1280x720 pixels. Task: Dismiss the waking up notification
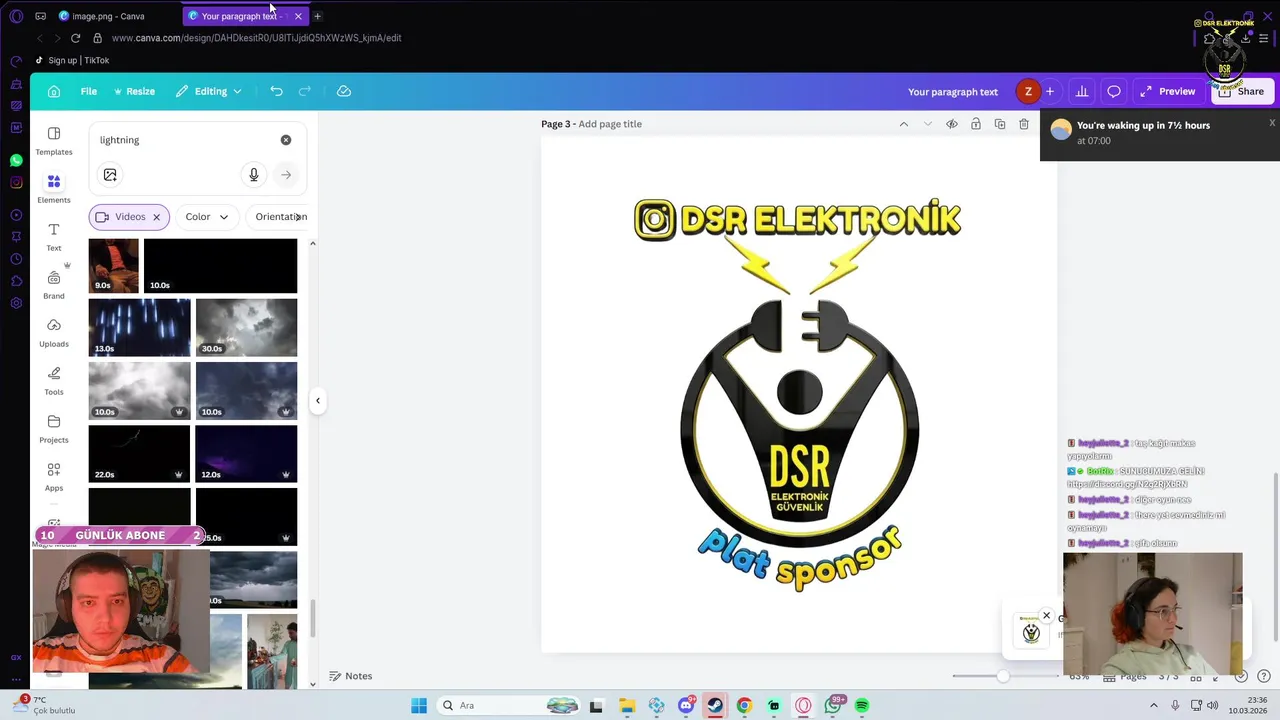click(x=1272, y=123)
